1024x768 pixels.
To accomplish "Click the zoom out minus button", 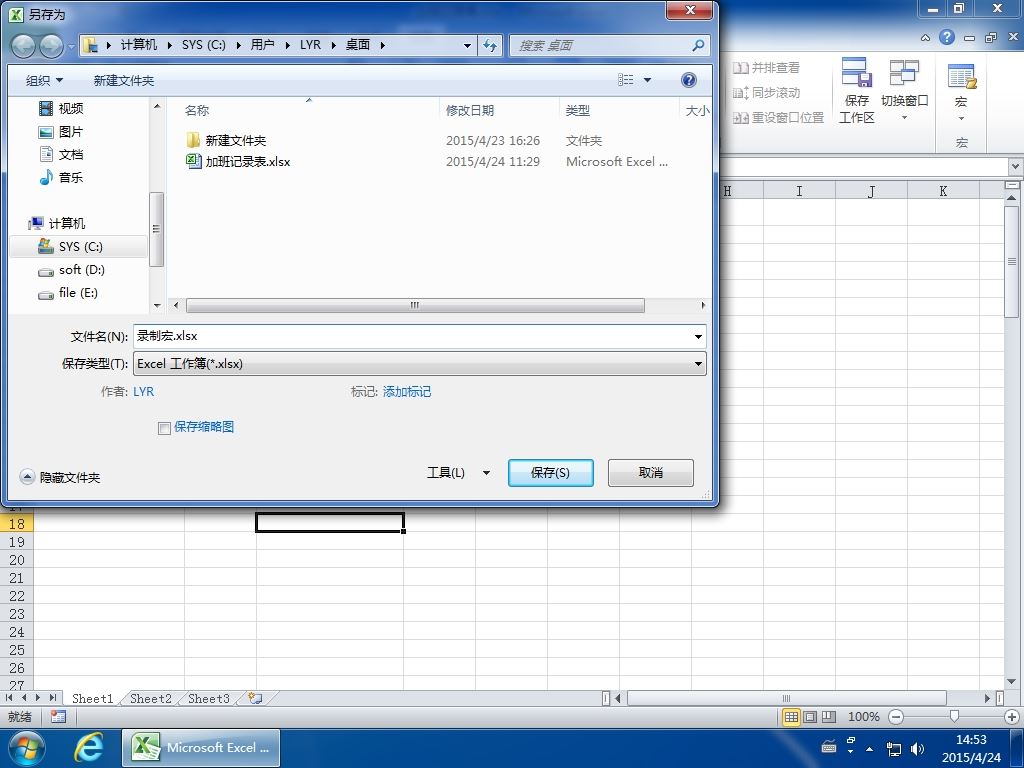I will [897, 717].
